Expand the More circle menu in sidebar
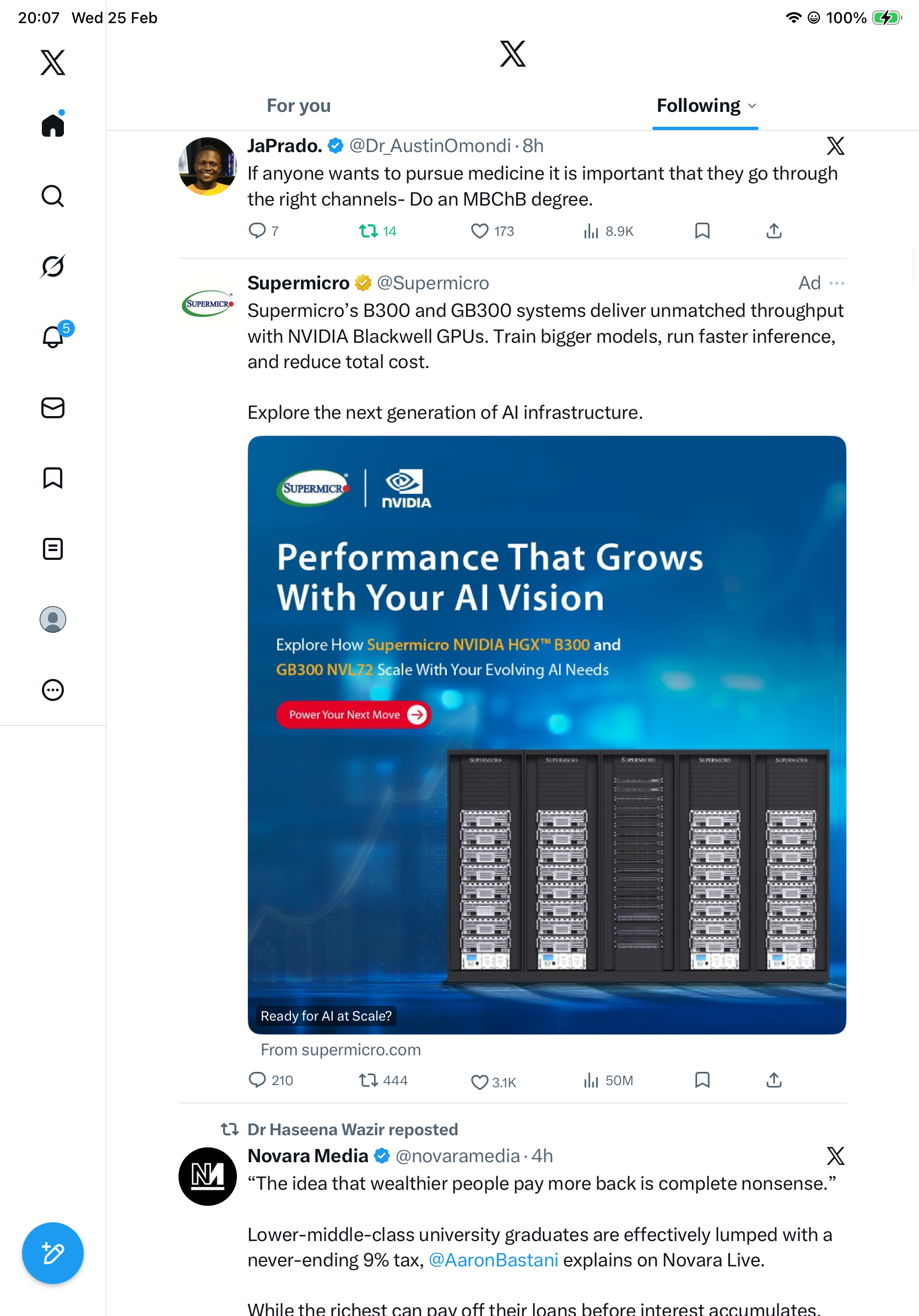This screenshot has width=919, height=1316. [53, 689]
